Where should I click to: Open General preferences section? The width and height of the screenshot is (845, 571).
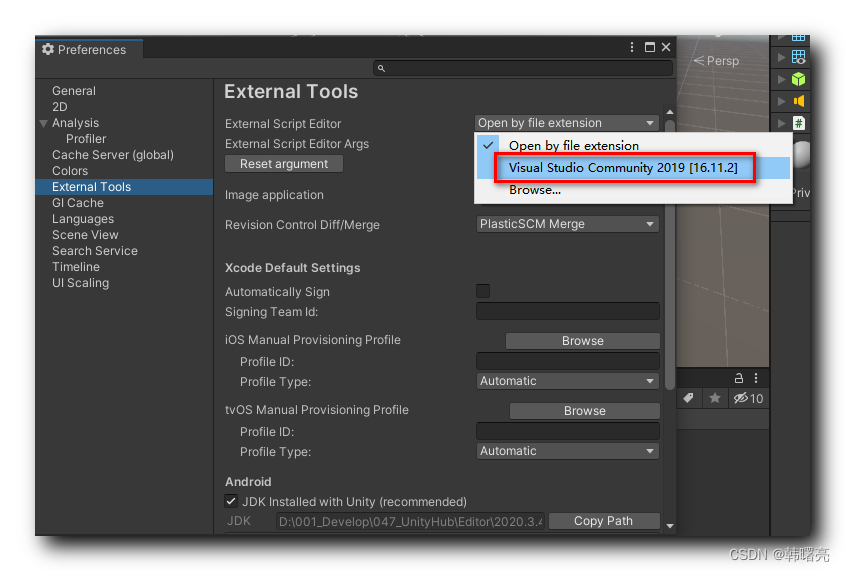74,90
